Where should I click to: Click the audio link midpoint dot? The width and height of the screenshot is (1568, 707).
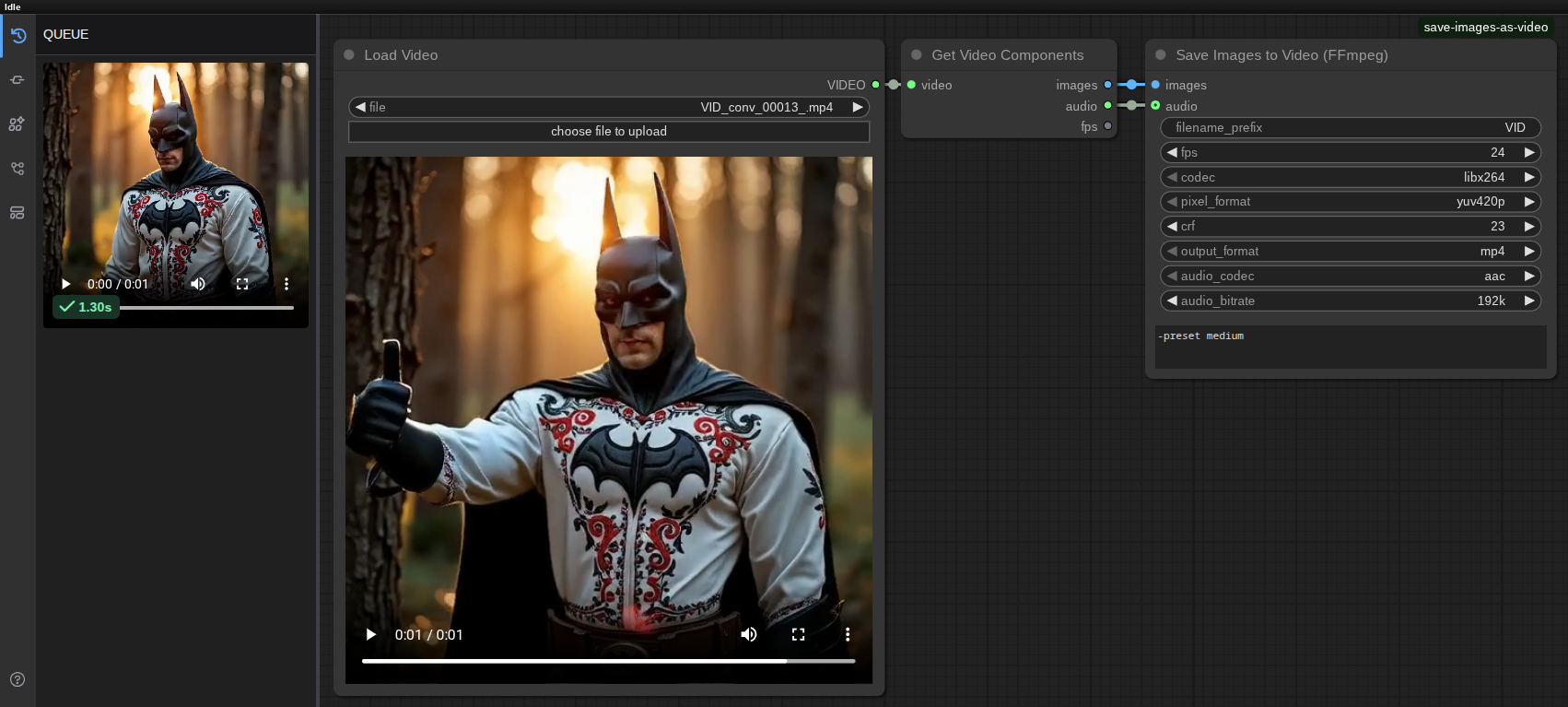click(1131, 105)
